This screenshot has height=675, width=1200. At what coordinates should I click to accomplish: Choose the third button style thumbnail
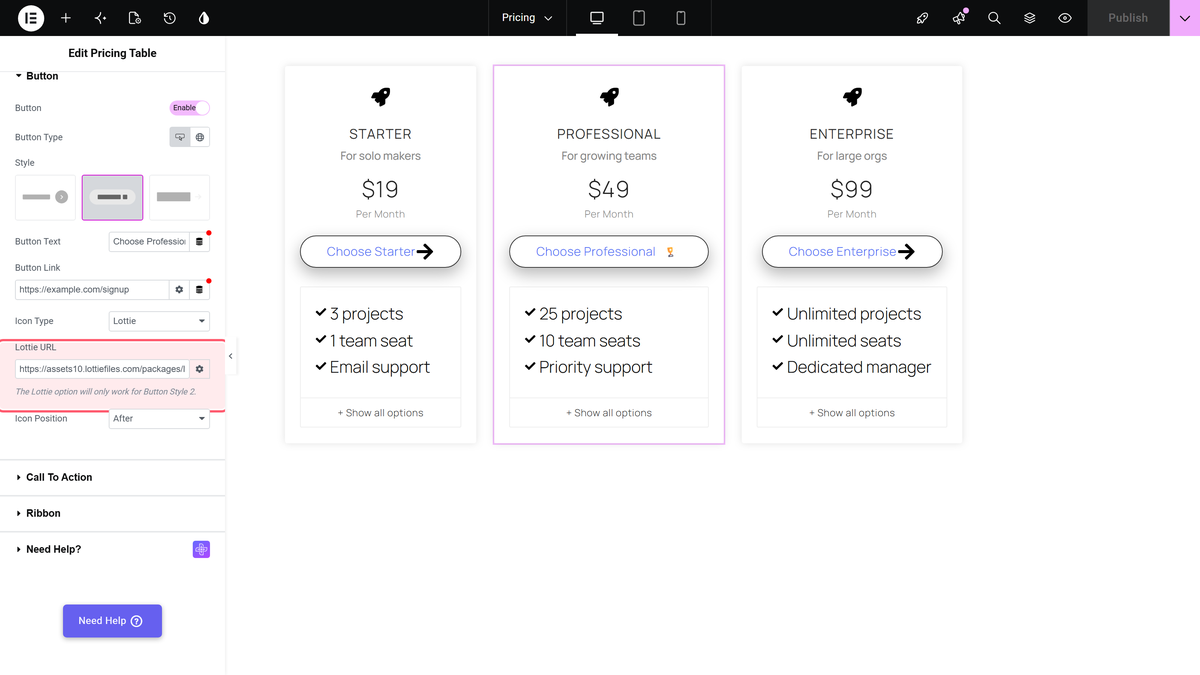click(x=179, y=197)
